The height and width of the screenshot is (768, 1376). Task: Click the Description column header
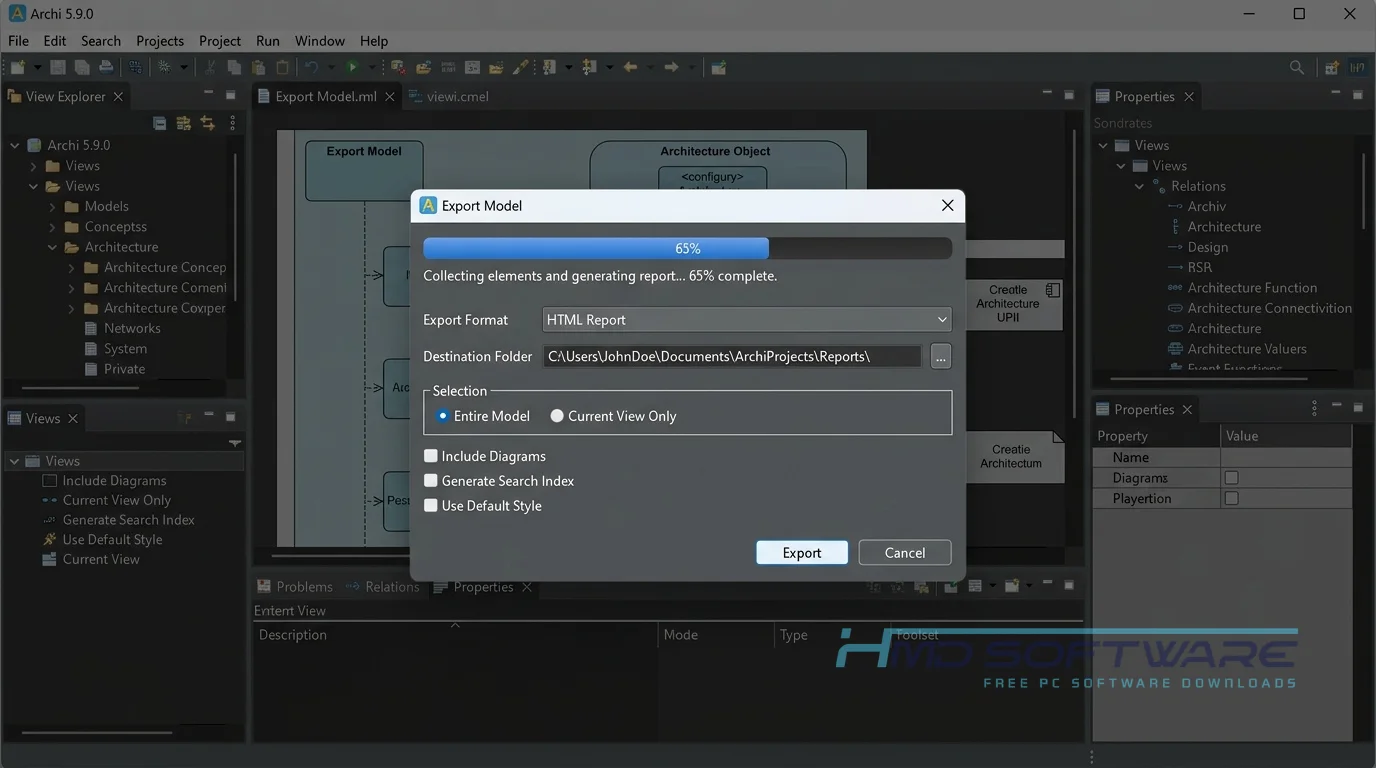293,635
